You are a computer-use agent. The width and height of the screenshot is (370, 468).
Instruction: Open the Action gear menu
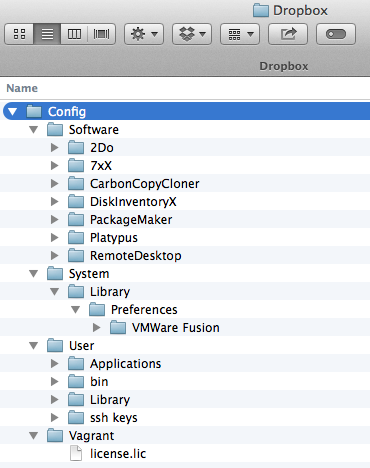tap(144, 34)
